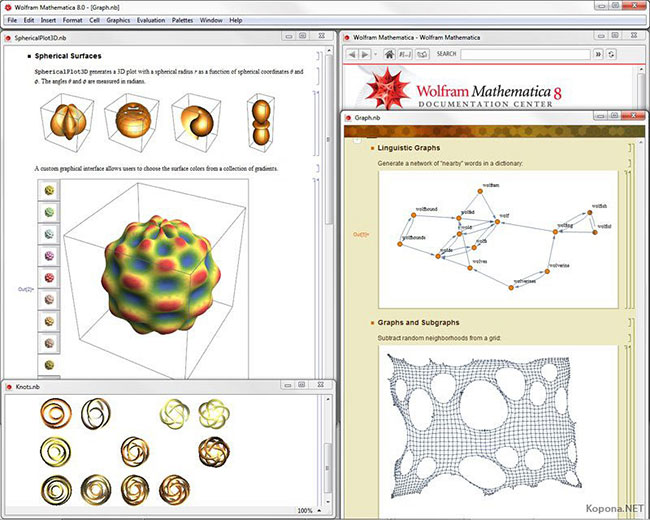Click the 'wolverine' node in word graph
Image resolution: width=650 pixels, height=520 pixels.
coord(547,272)
